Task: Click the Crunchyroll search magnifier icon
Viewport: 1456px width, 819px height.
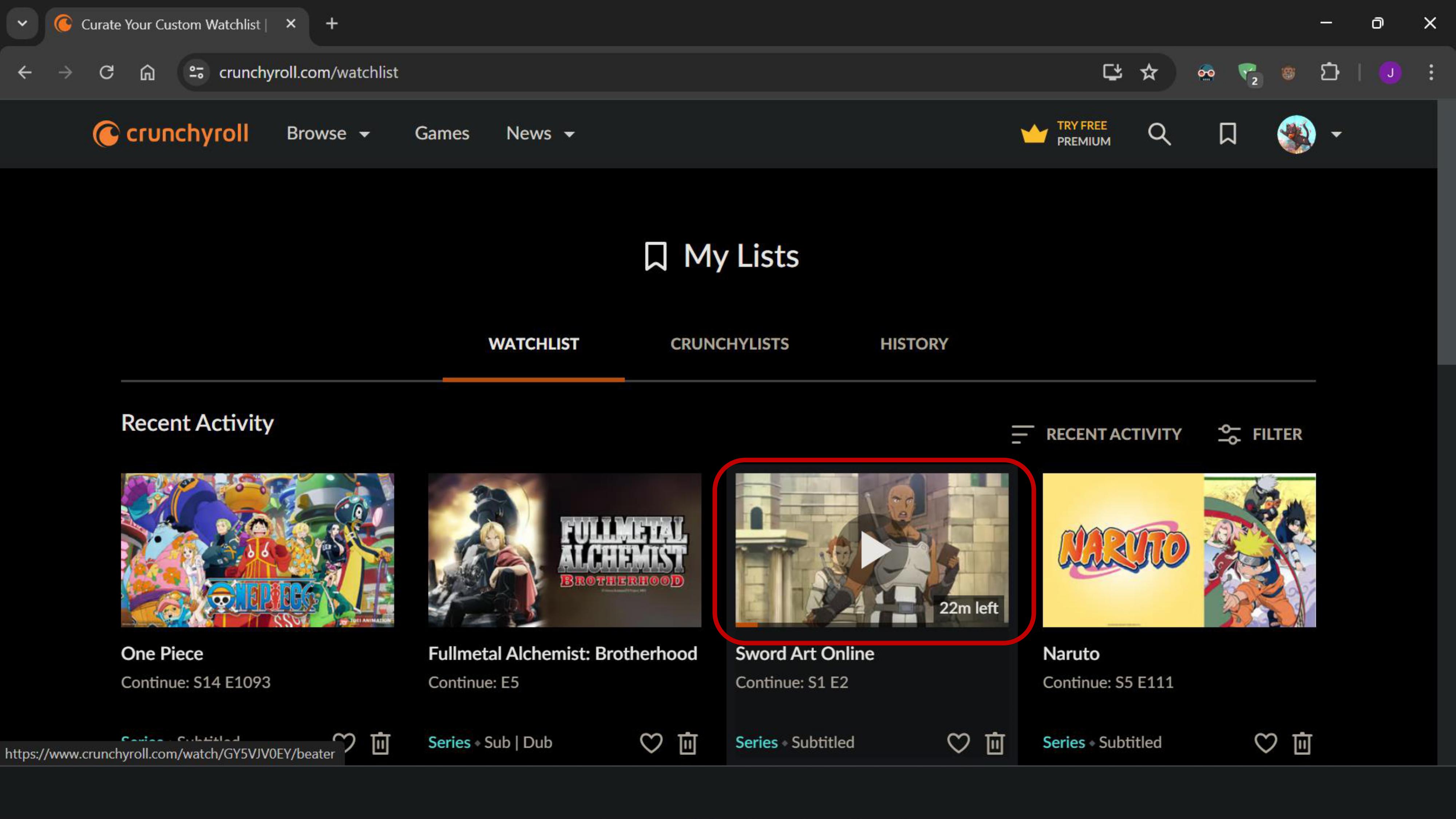Action: point(1159,134)
